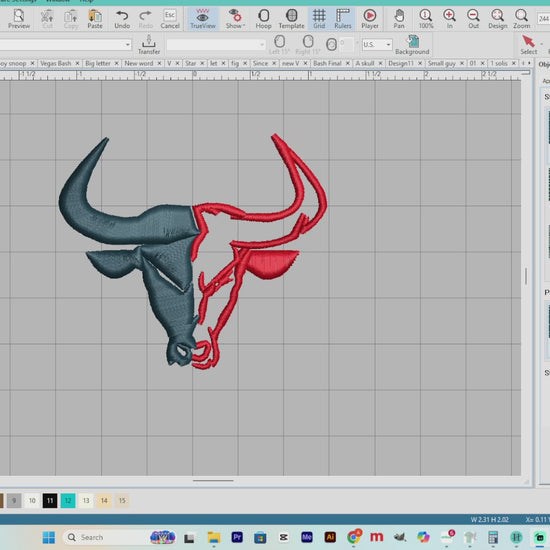The height and width of the screenshot is (550, 550).
Task: Open the Show options dropdown
Action: coord(235,19)
